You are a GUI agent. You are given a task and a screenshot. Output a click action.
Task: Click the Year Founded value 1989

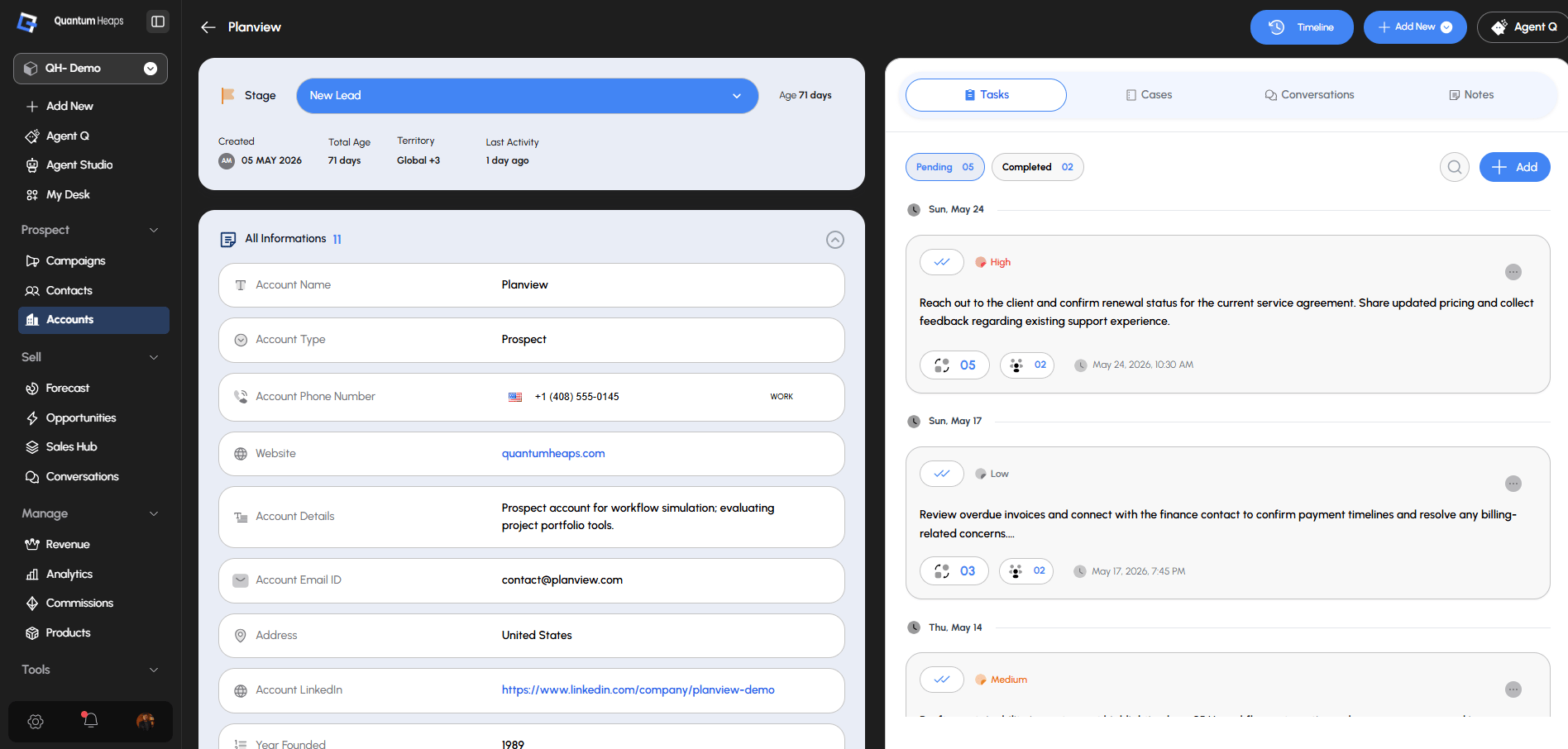click(x=513, y=745)
